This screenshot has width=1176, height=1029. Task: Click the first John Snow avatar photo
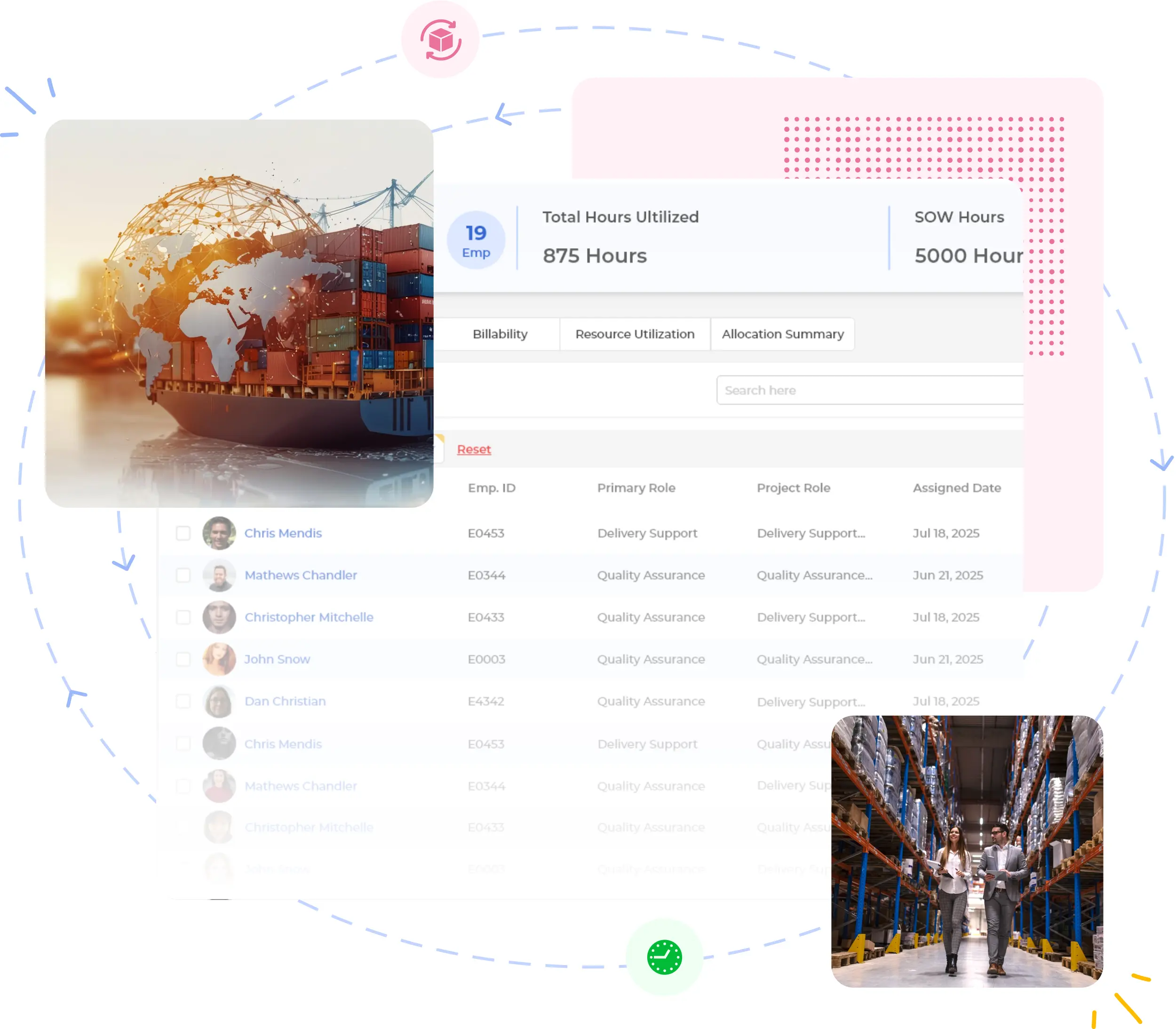point(219,659)
